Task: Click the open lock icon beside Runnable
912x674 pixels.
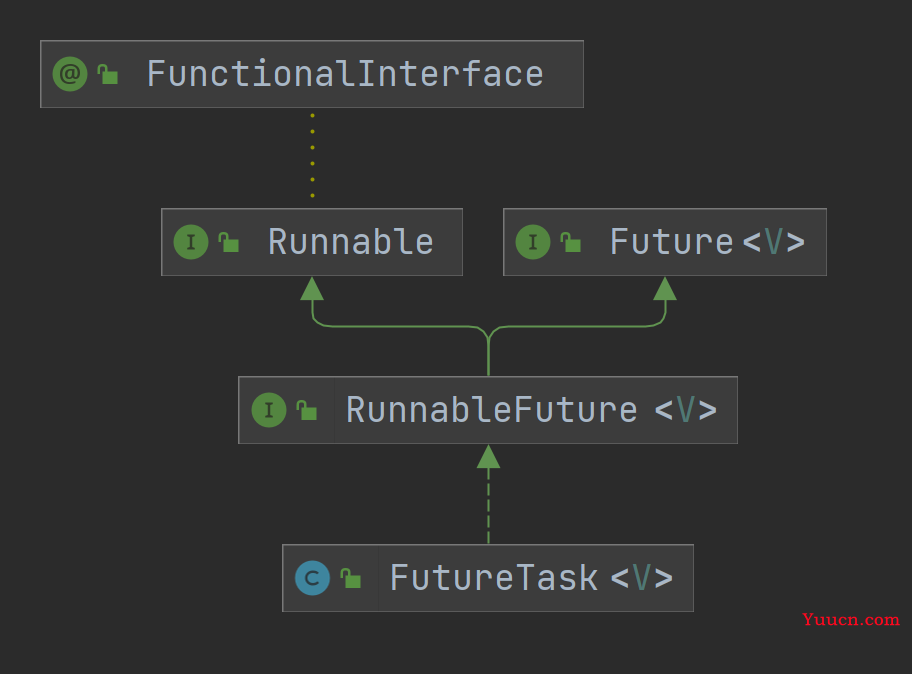Action: click(x=229, y=242)
